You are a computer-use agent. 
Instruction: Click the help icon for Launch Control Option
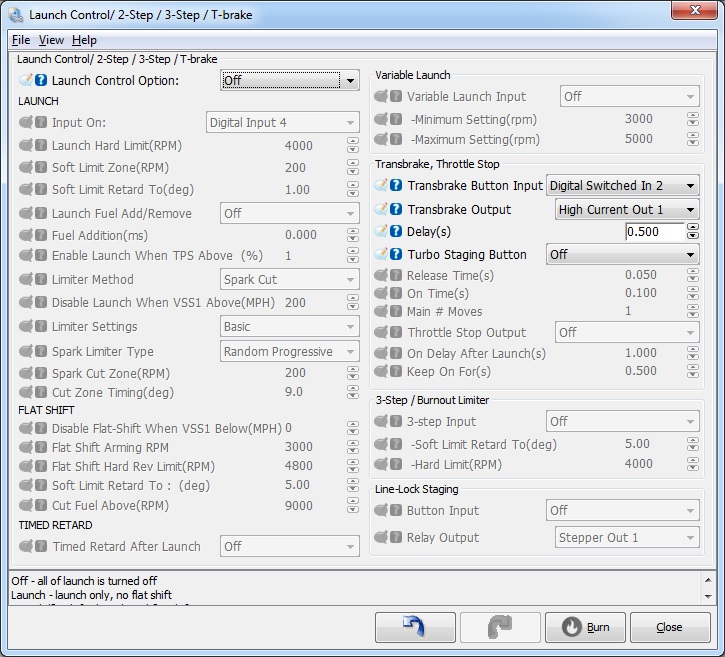tap(41, 81)
